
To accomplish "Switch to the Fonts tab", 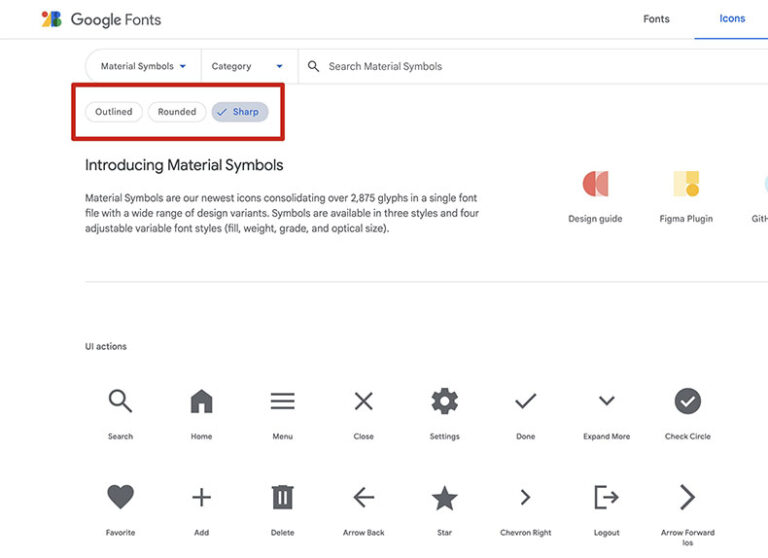I will coord(656,19).
